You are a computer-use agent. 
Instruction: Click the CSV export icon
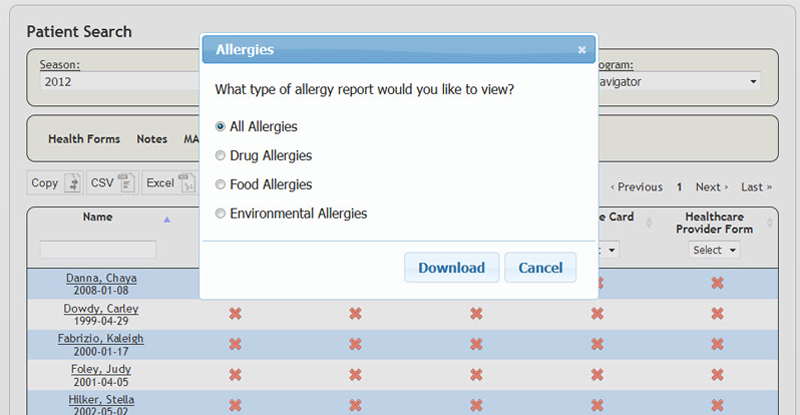(126, 183)
